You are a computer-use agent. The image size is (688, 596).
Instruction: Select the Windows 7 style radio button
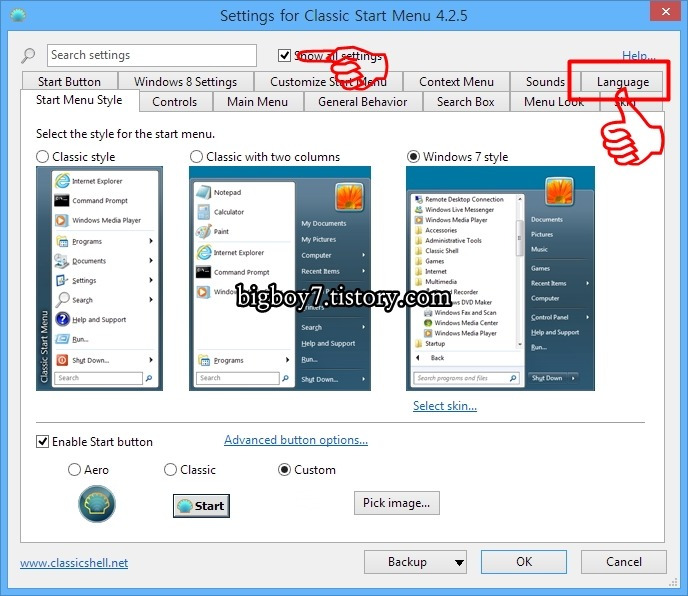[413, 157]
